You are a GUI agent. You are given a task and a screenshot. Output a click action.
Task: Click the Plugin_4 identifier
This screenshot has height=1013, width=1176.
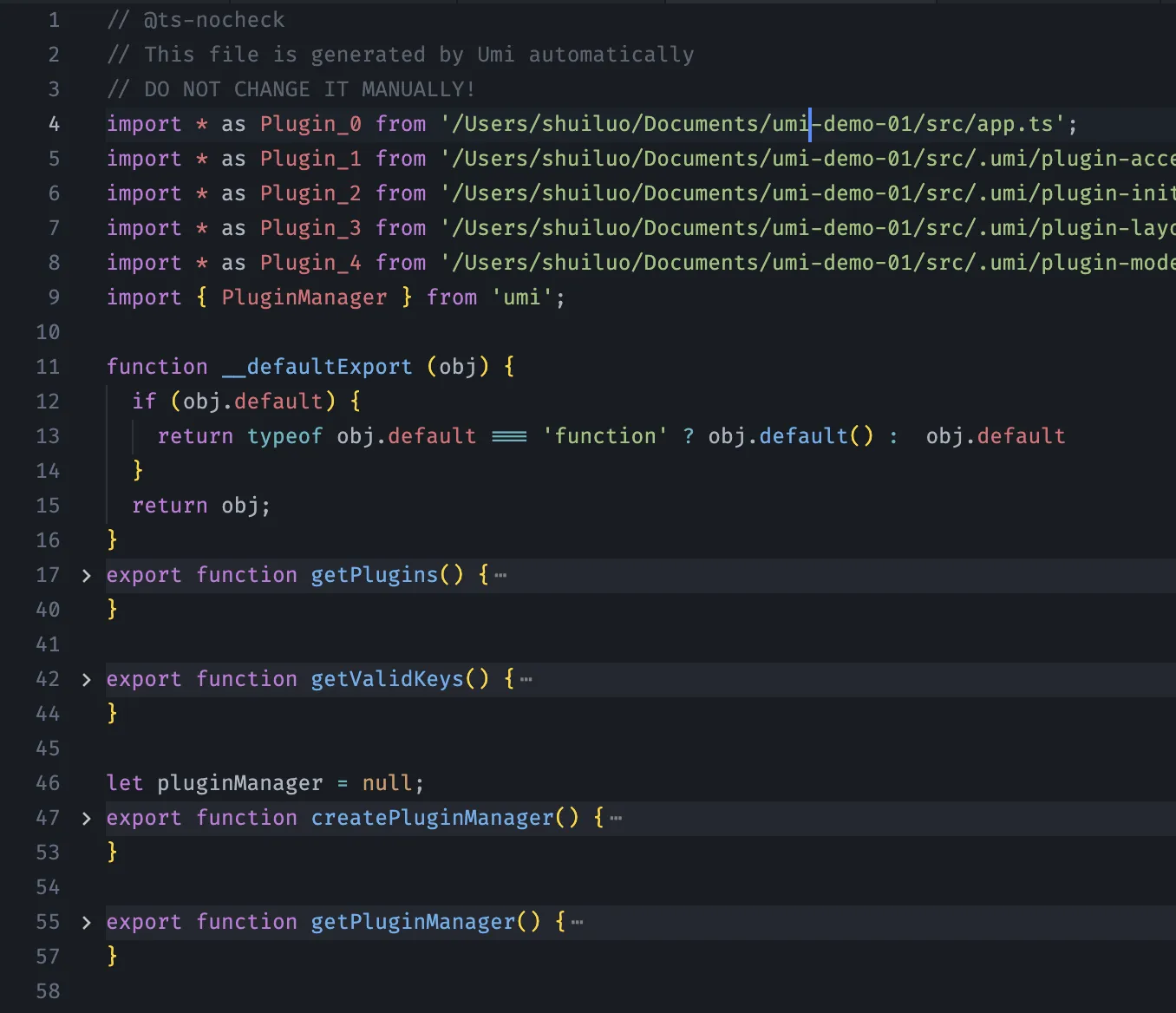310,263
